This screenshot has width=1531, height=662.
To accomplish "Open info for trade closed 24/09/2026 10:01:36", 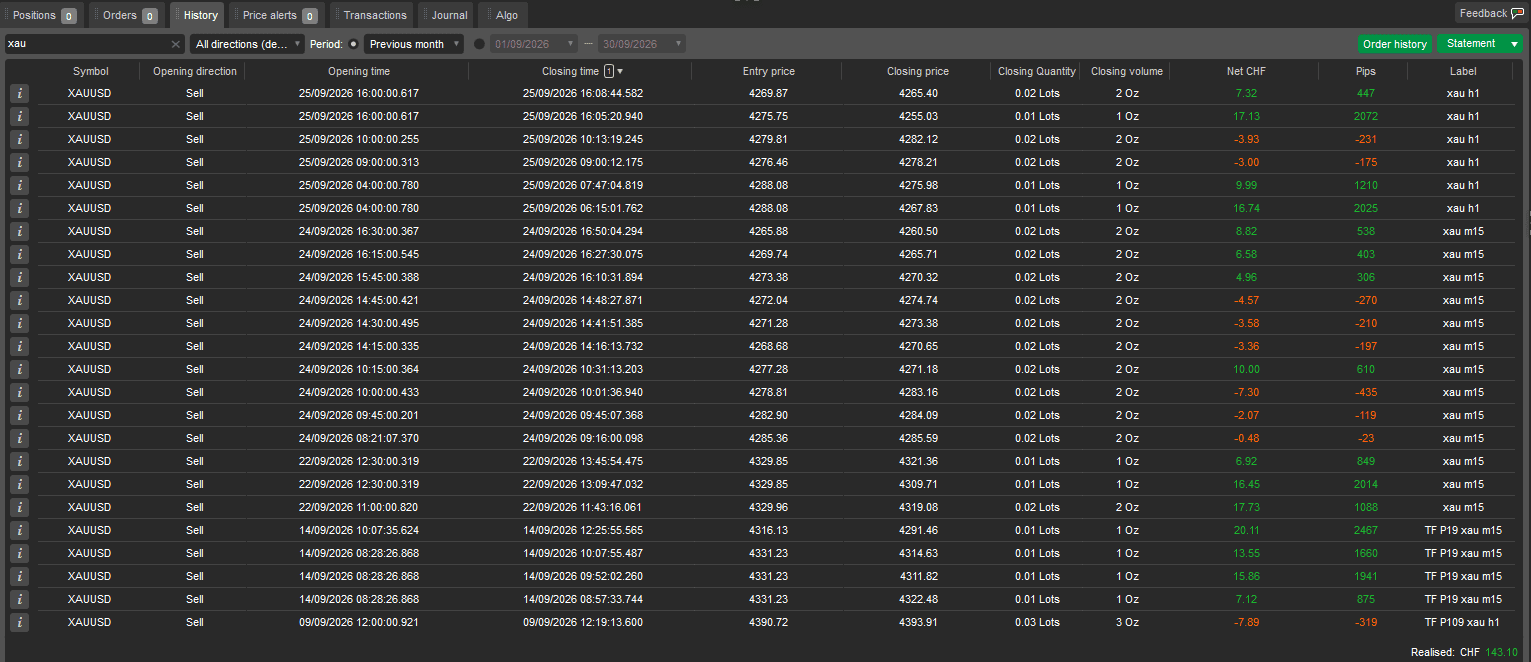I will coord(19,392).
